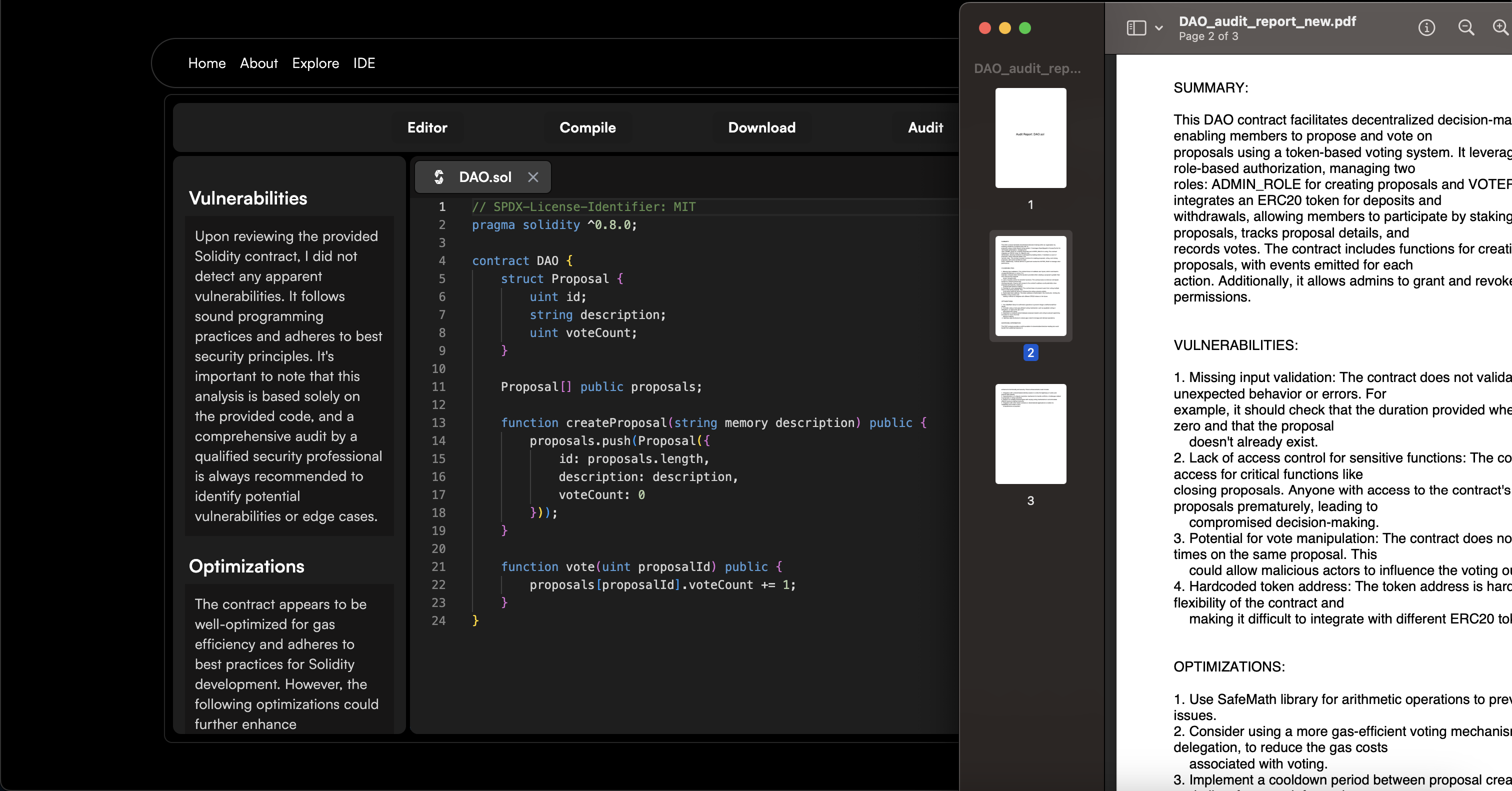Screen dimensions: 1512x791
Task: Select page 3 thumbnail in sidebar
Action: pyautogui.click(x=1030, y=434)
